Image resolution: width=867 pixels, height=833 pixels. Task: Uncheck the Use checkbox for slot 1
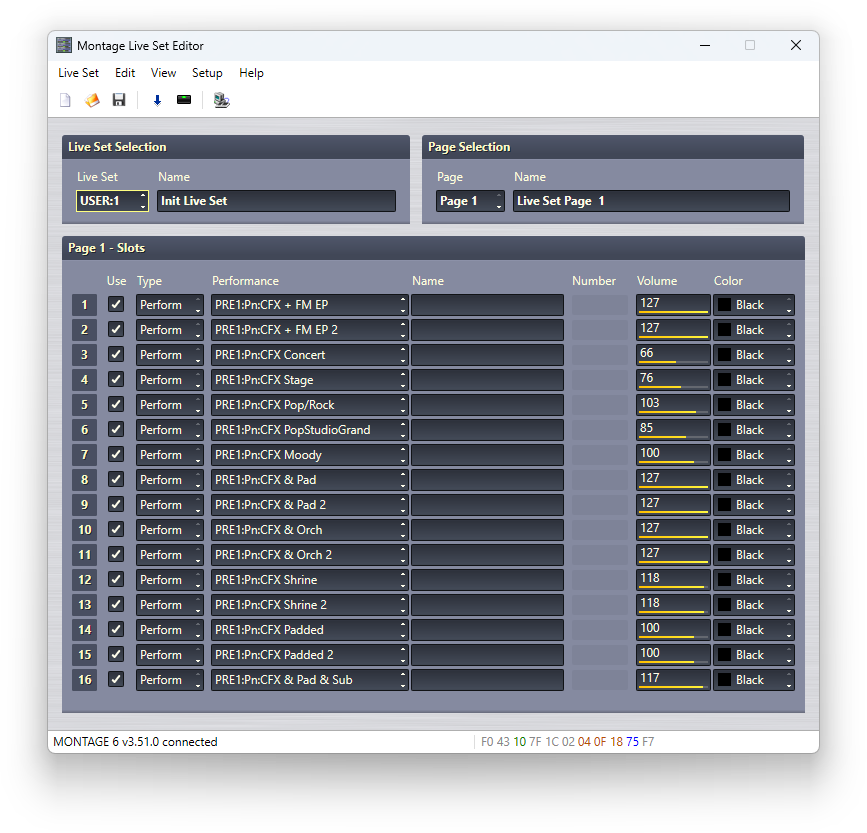pyautogui.click(x=116, y=304)
